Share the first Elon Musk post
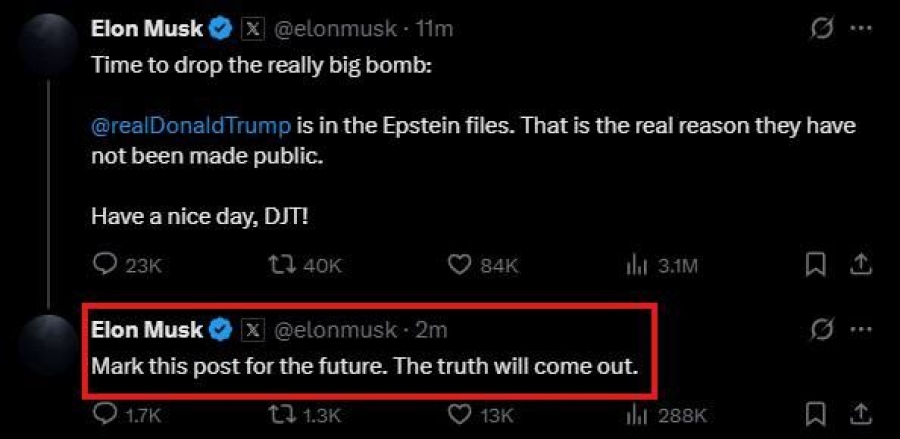 pos(860,265)
